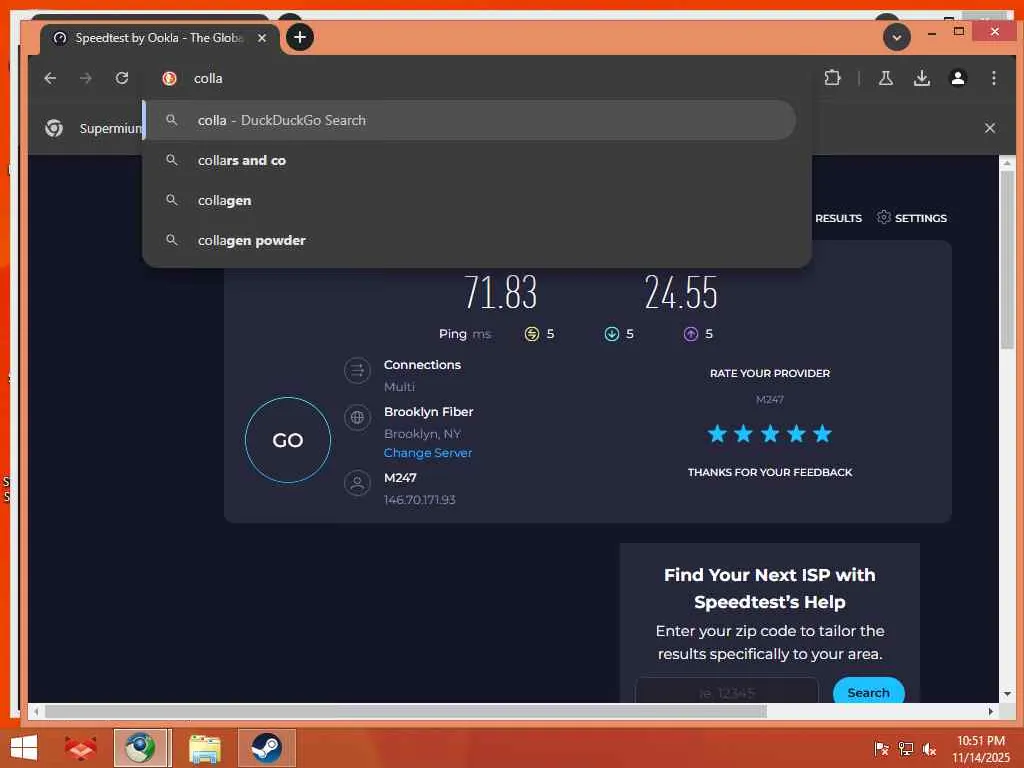The height and width of the screenshot is (768, 1024).
Task: Click the network tray icon
Action: click(906, 749)
